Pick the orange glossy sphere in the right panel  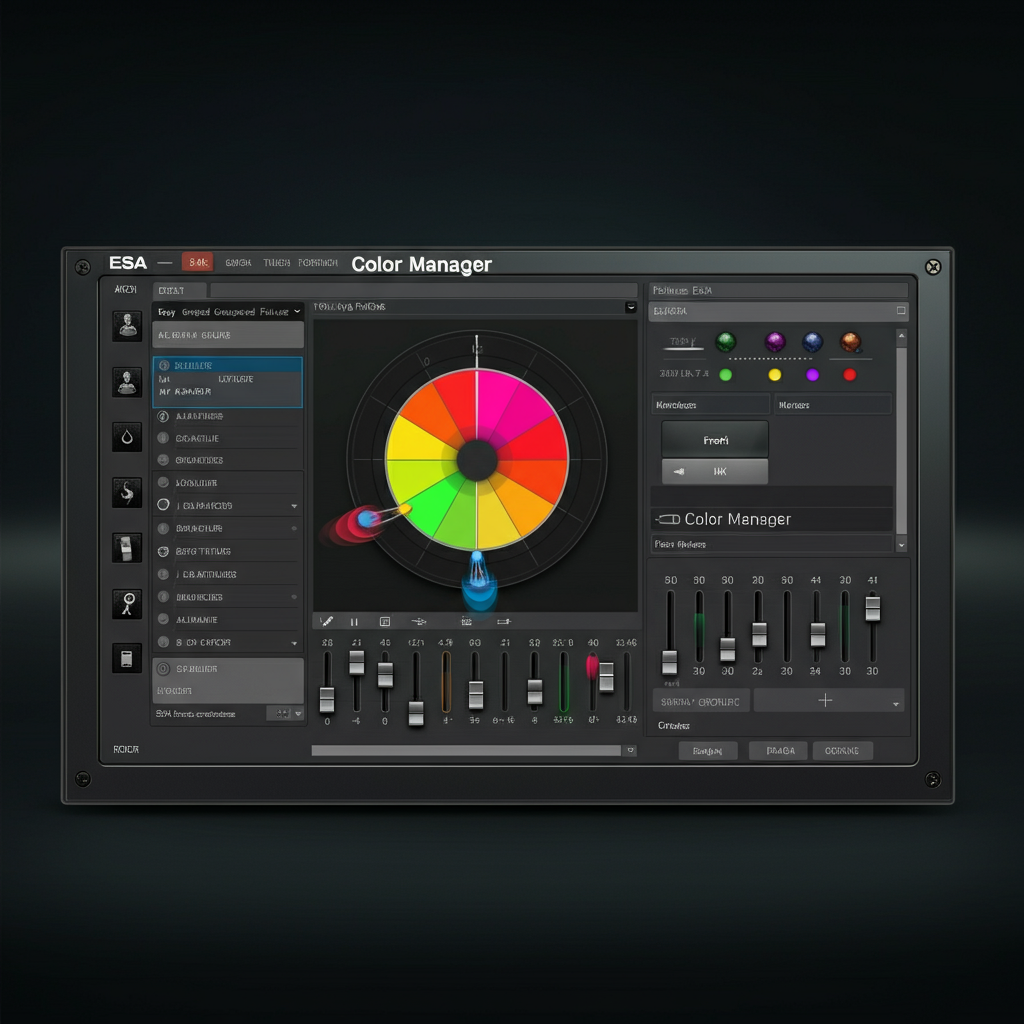850,342
